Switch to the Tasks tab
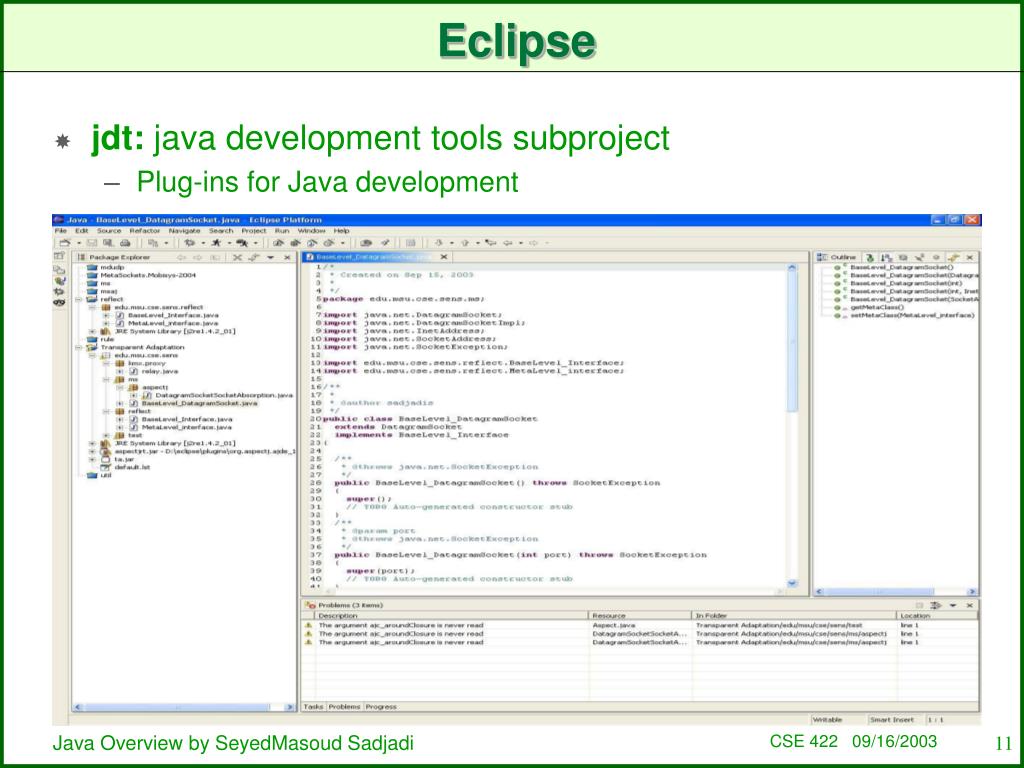Viewport: 1024px width, 768px height. 313,707
